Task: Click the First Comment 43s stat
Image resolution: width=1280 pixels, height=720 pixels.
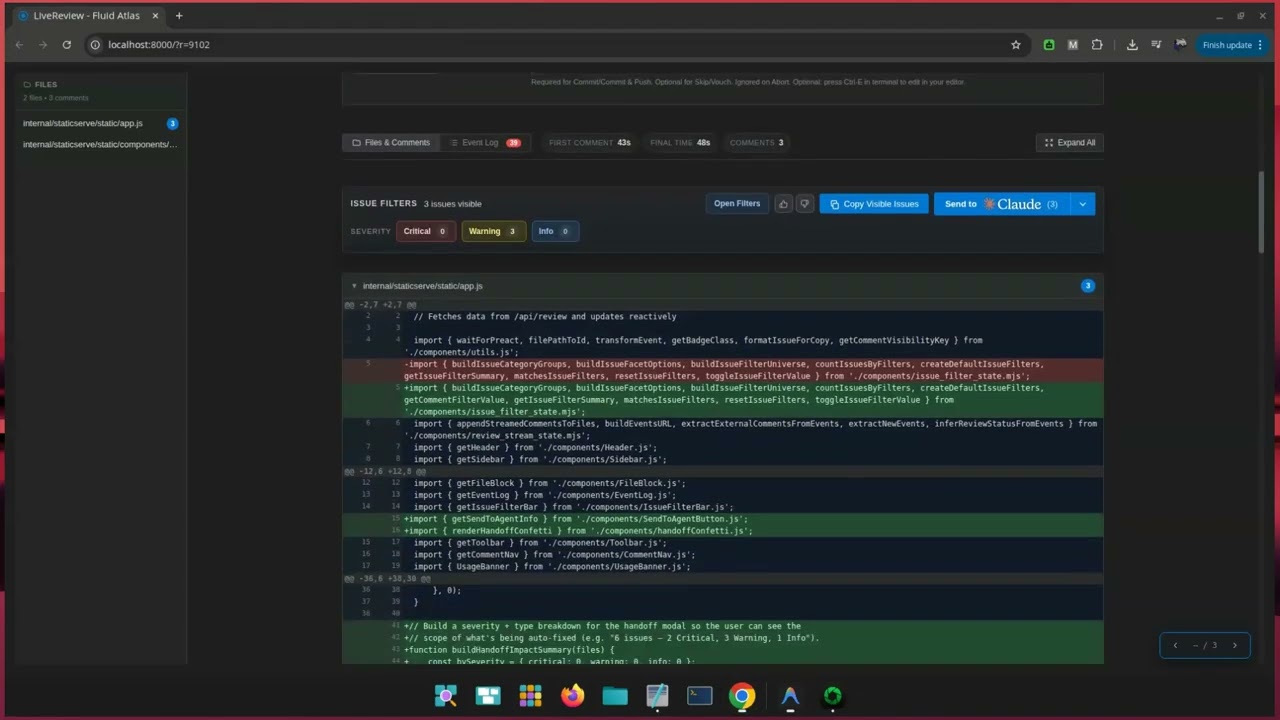Action: tap(590, 143)
